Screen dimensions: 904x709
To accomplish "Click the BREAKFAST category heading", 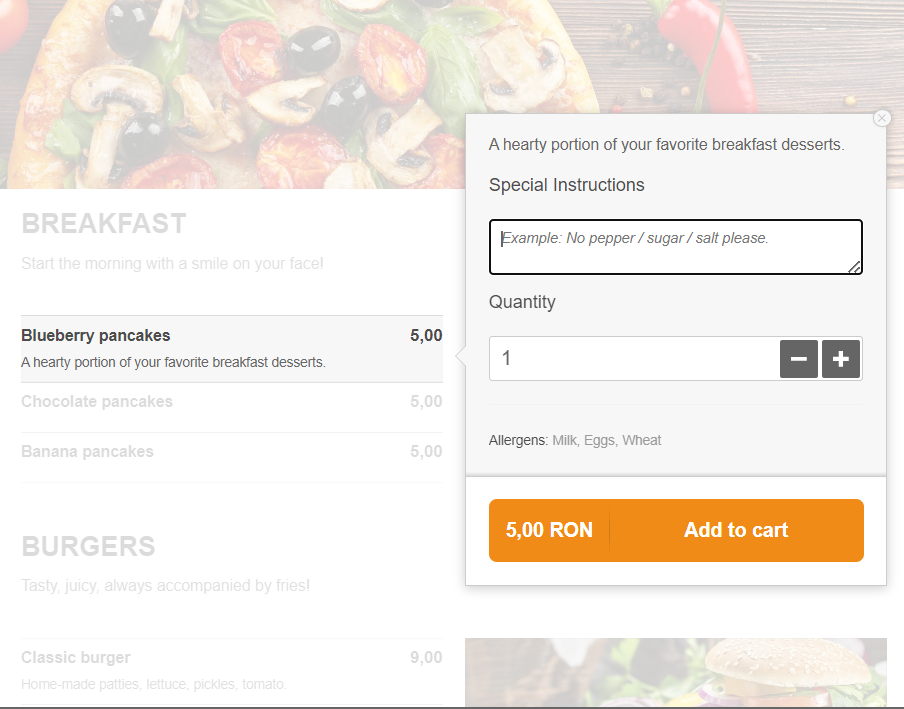I will coord(104,224).
